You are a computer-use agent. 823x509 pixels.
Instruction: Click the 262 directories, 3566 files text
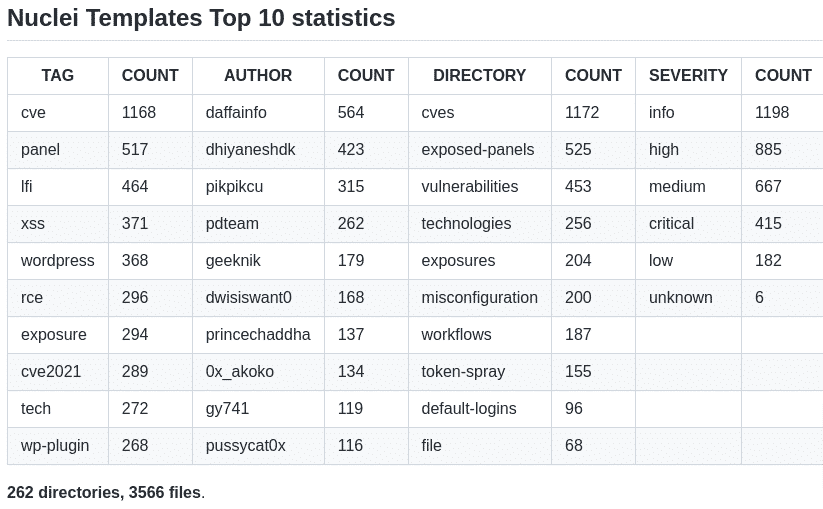click(x=105, y=492)
